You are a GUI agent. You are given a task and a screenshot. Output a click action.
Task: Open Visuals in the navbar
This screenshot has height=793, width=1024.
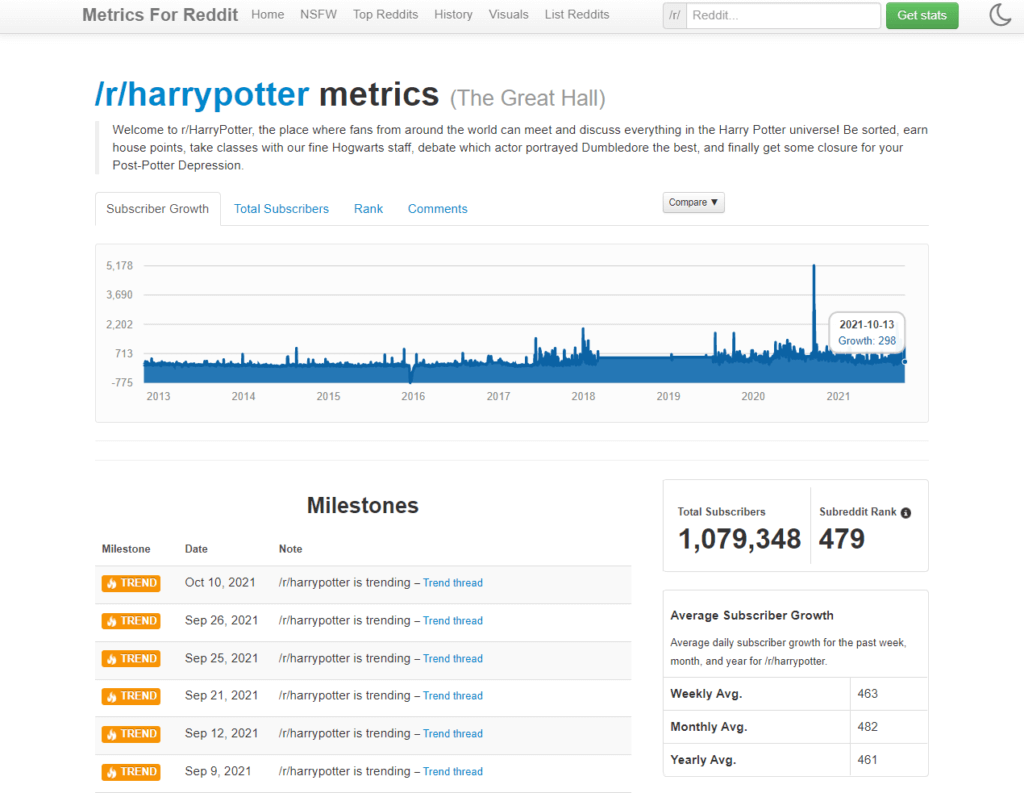[509, 14]
